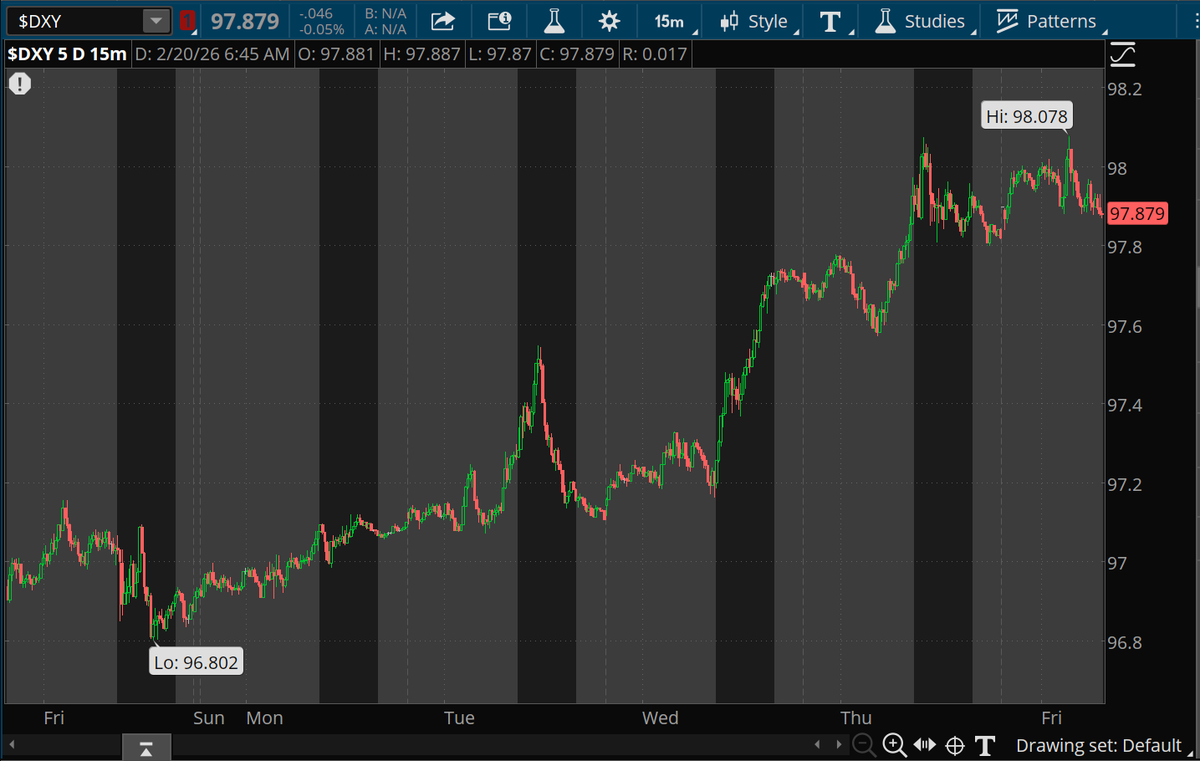The width and height of the screenshot is (1200, 761).
Task: Click the zoom out magnifier icon
Action: 864,745
